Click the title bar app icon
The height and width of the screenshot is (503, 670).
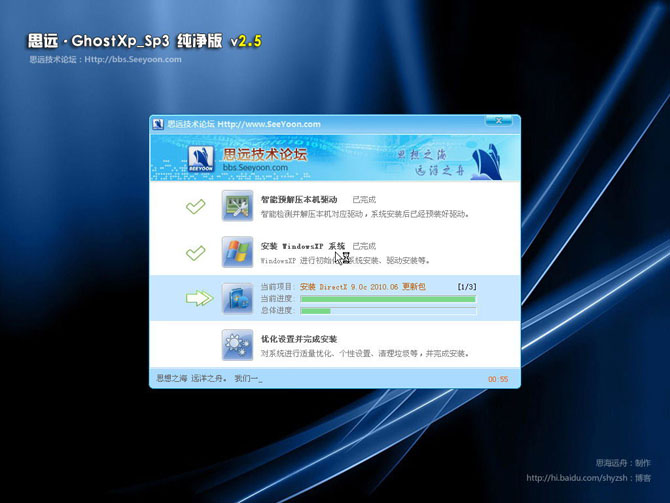158,124
